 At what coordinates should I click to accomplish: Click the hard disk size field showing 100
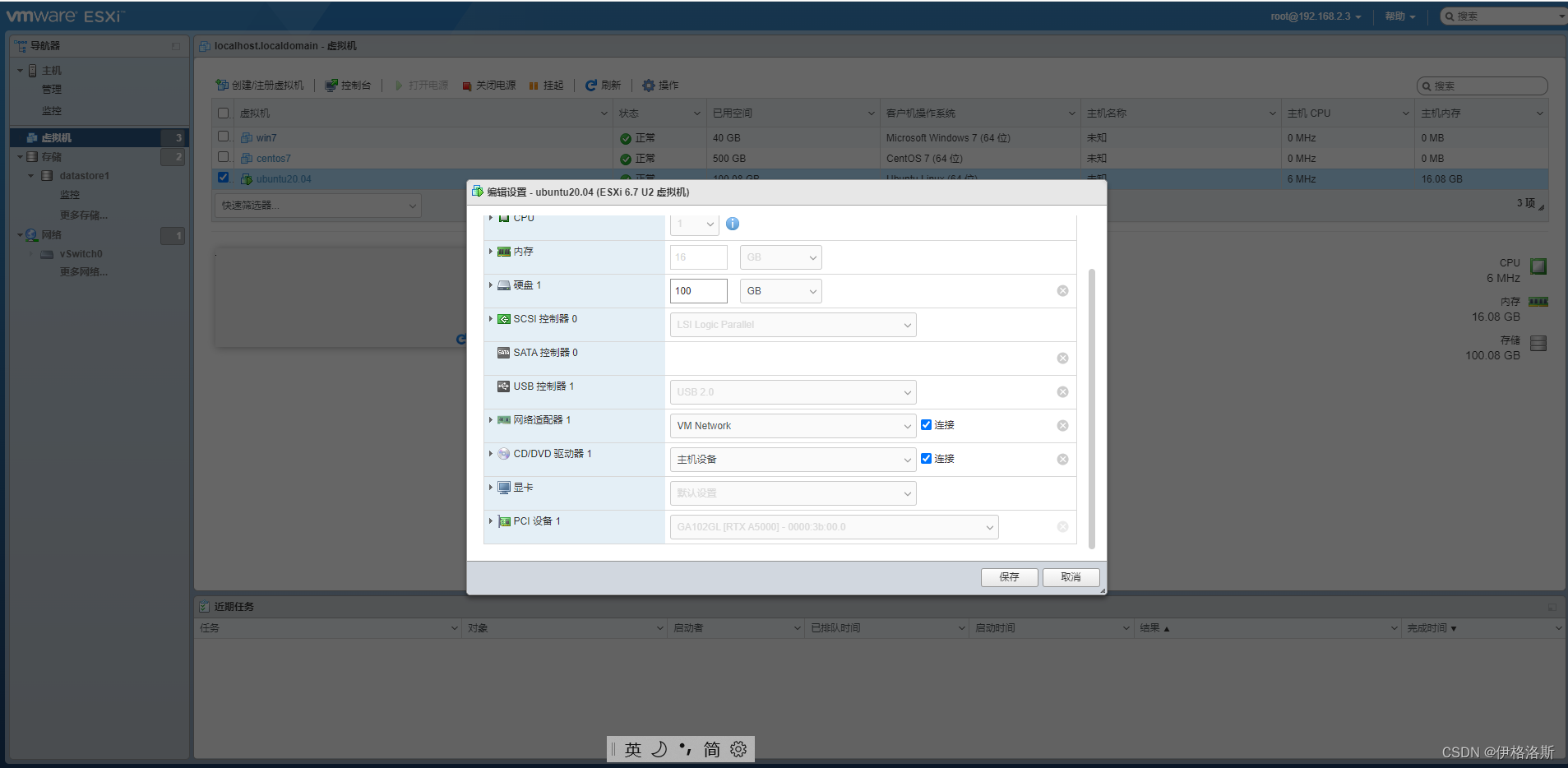(x=699, y=291)
